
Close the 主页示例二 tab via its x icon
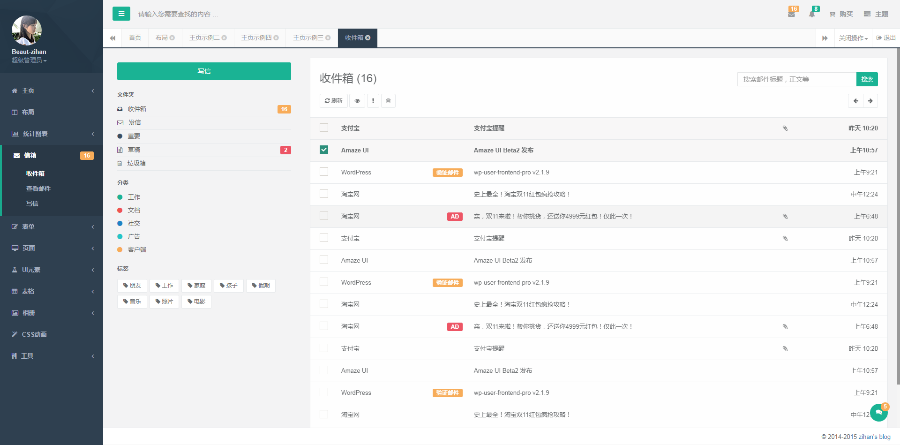[x=224, y=38]
